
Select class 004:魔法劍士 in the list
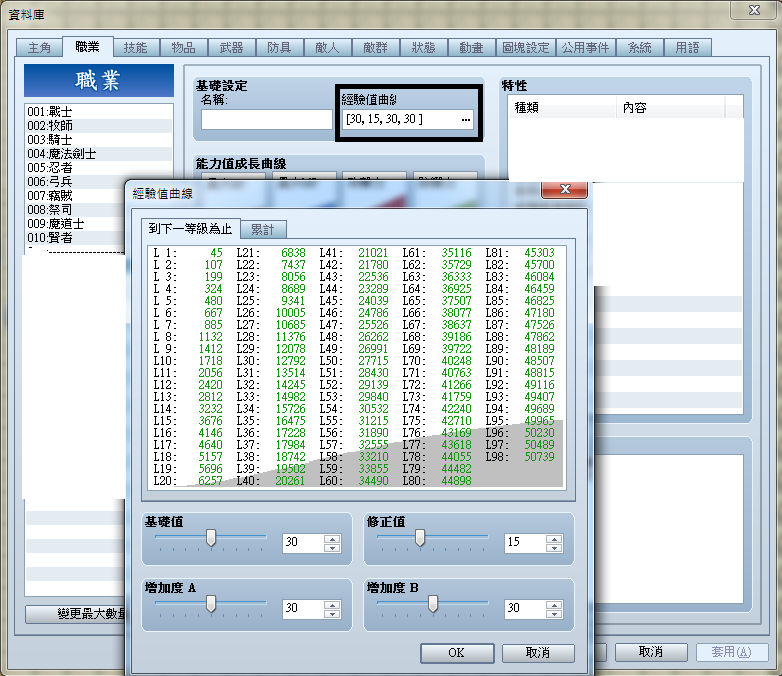pos(99,153)
